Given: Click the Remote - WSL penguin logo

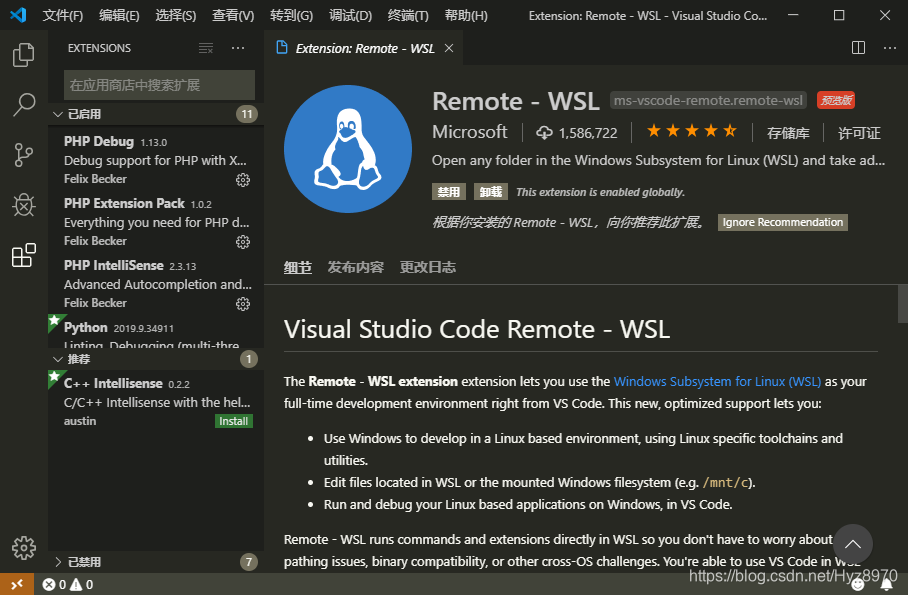Looking at the screenshot, I should coord(347,149).
